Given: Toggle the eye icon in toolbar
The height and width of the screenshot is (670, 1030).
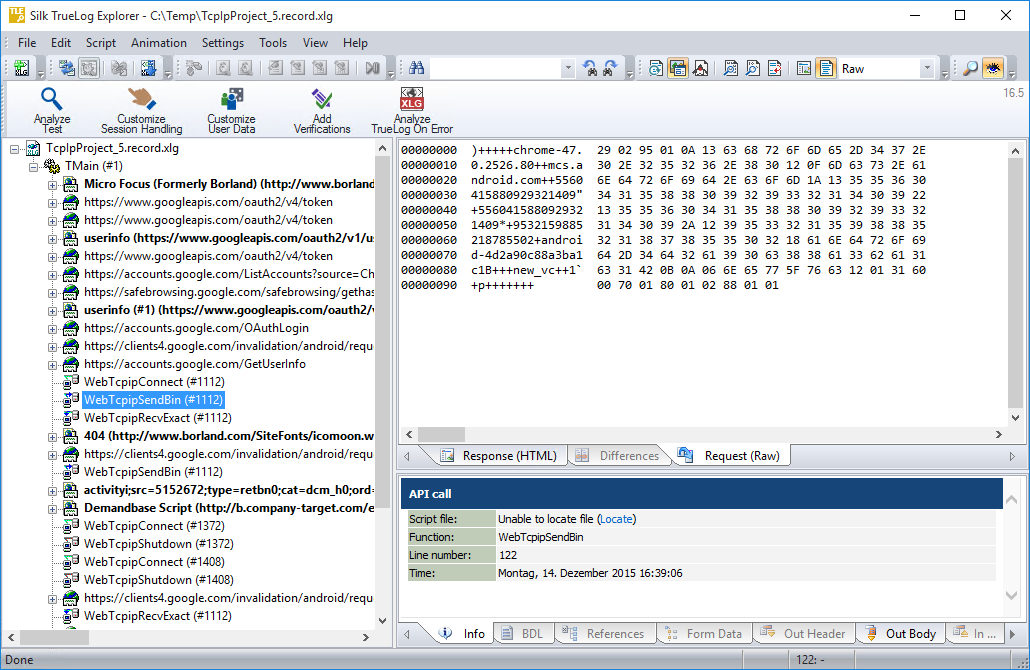Looking at the screenshot, I should pos(993,68).
